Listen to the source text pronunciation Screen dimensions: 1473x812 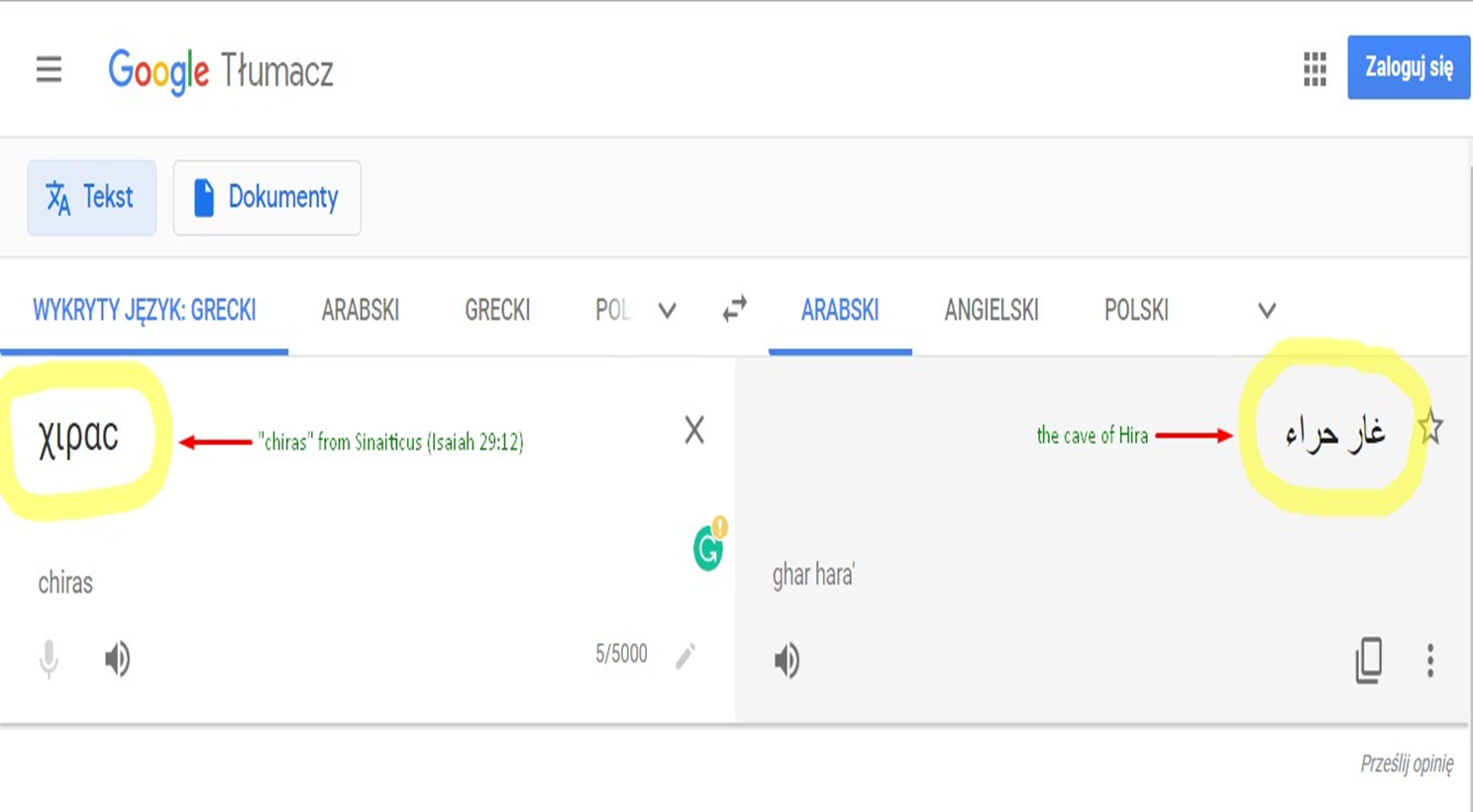pos(117,659)
